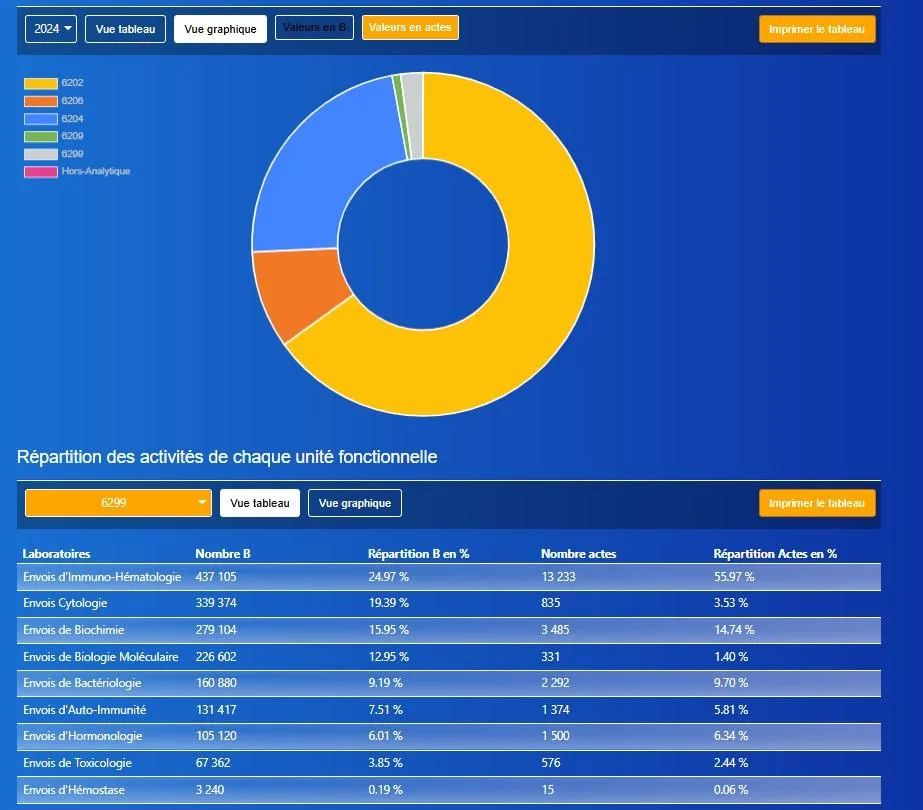This screenshot has width=923, height=810.
Task: Click the Laboratoires column header
Action: pyautogui.click(x=57, y=553)
